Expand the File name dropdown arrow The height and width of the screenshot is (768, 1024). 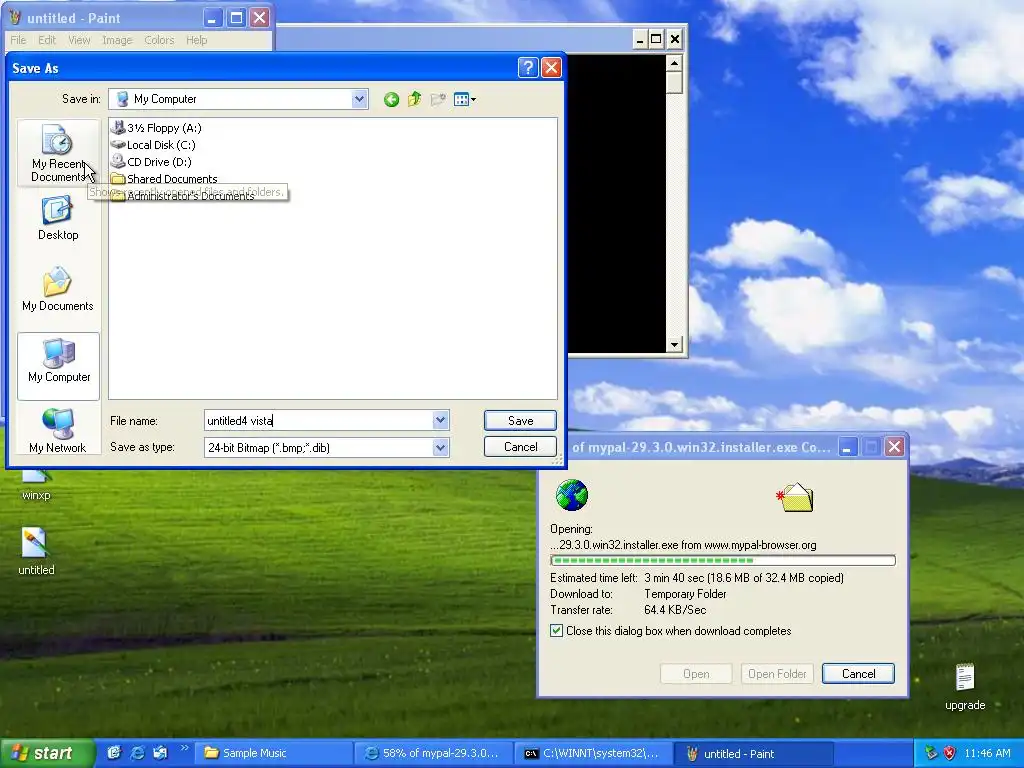pyautogui.click(x=440, y=421)
